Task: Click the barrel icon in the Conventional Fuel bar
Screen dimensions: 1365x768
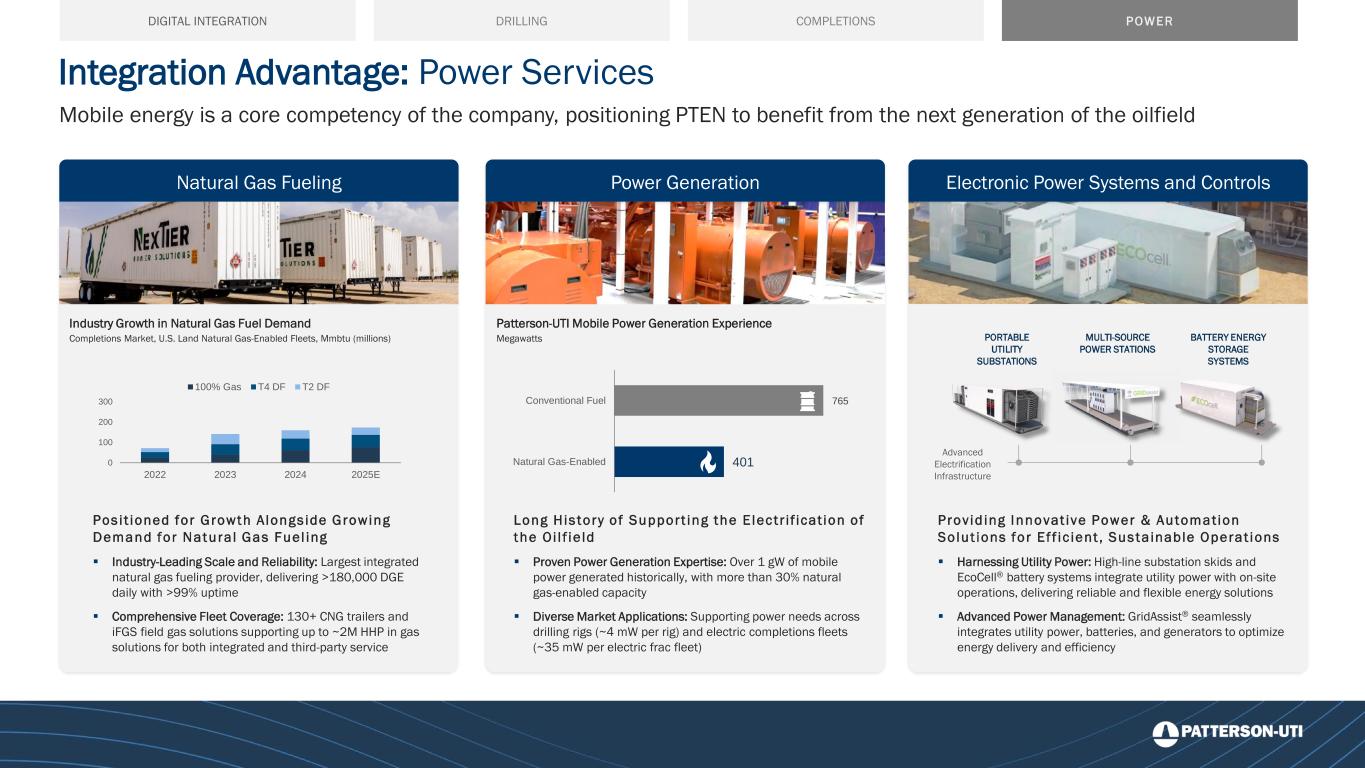Action: [807, 401]
